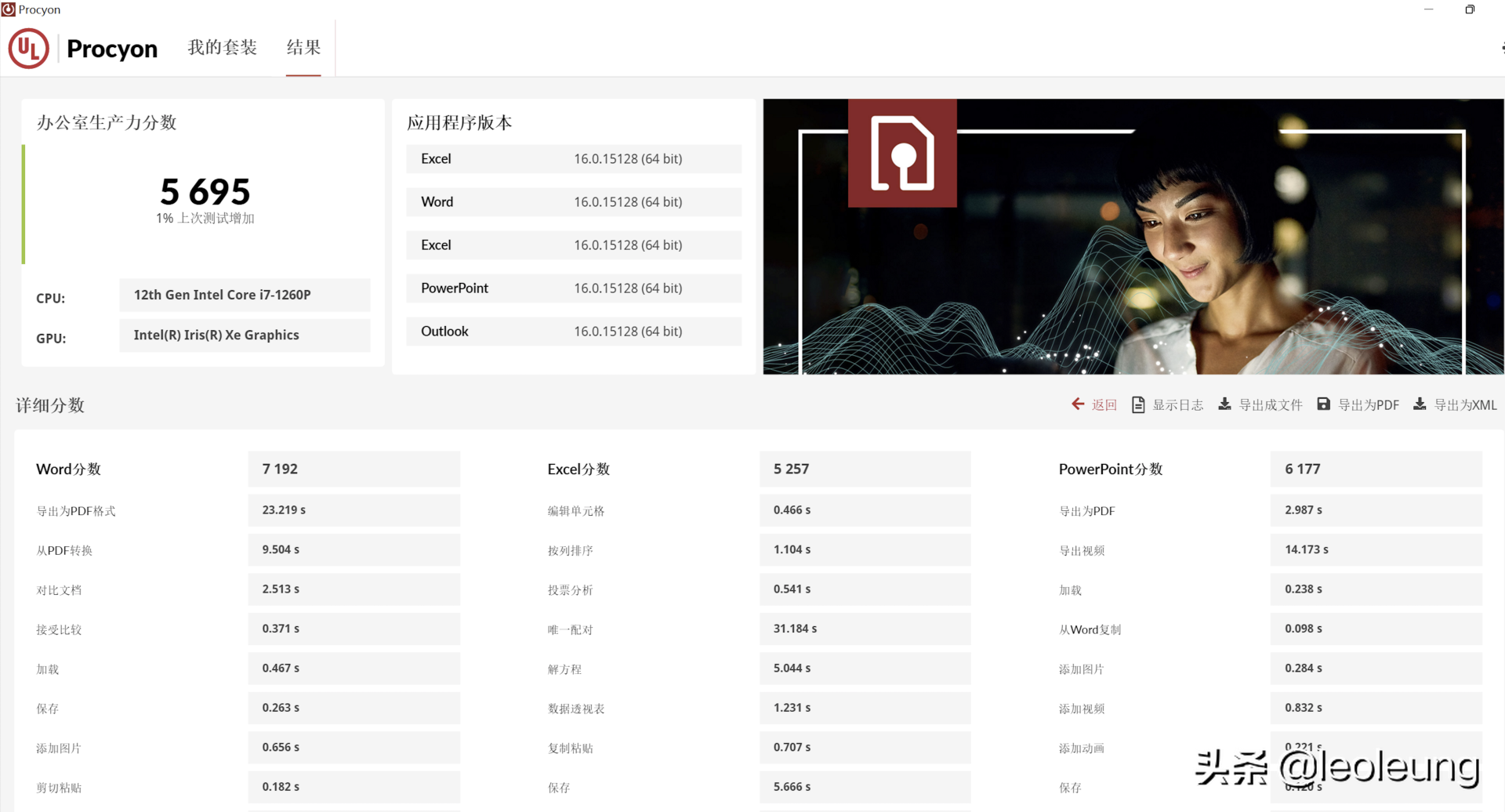Click the 详细分数 heading
1505x812 pixels.
click(x=50, y=405)
